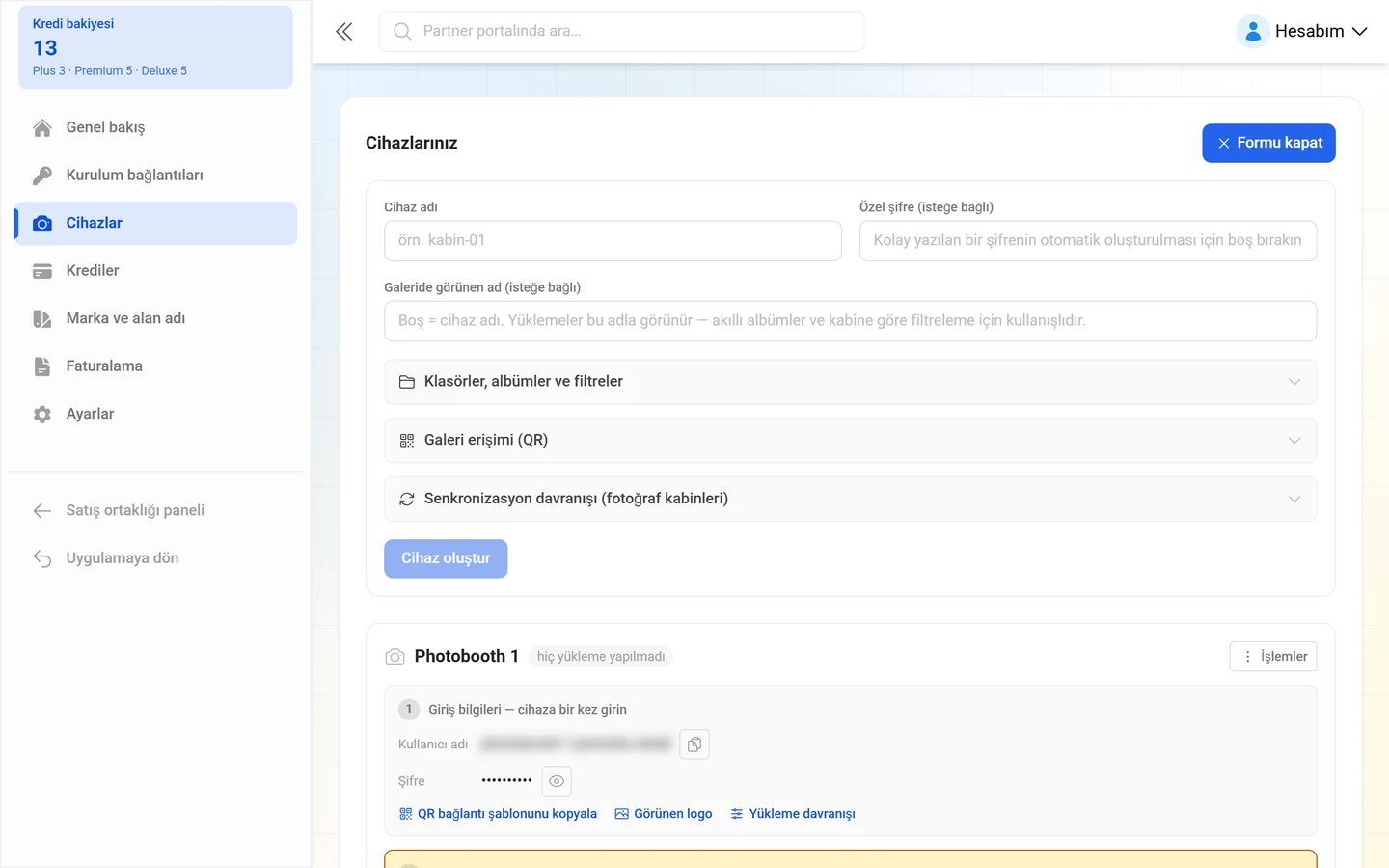Open the Yükleme davranışı link
Screen dimensions: 1389x868
pyautogui.click(x=793, y=814)
